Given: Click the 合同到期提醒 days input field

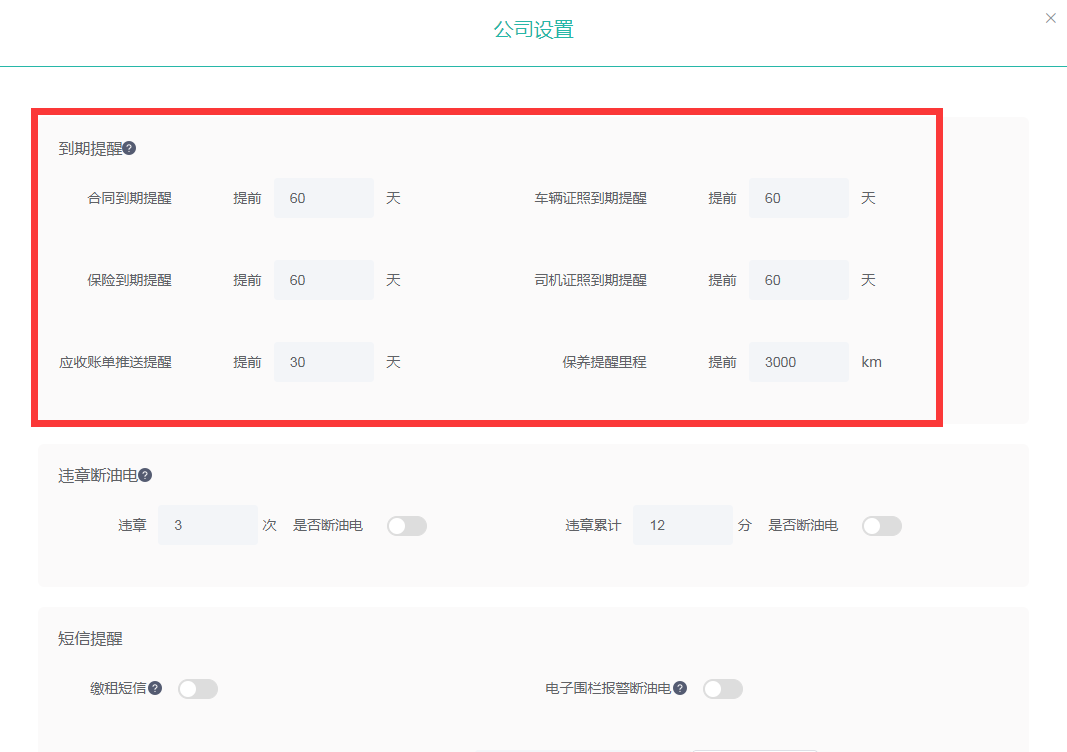Looking at the screenshot, I should pyautogui.click(x=323, y=198).
